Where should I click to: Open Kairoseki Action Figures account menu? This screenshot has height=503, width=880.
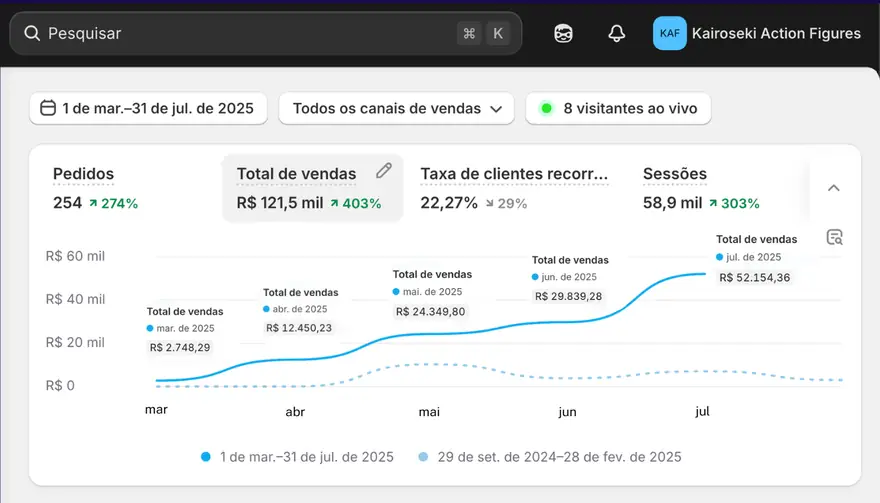point(757,33)
